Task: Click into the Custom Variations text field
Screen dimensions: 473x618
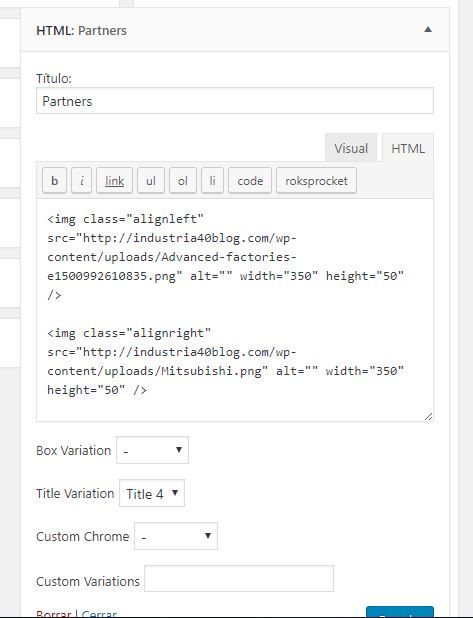Action: tap(239, 579)
